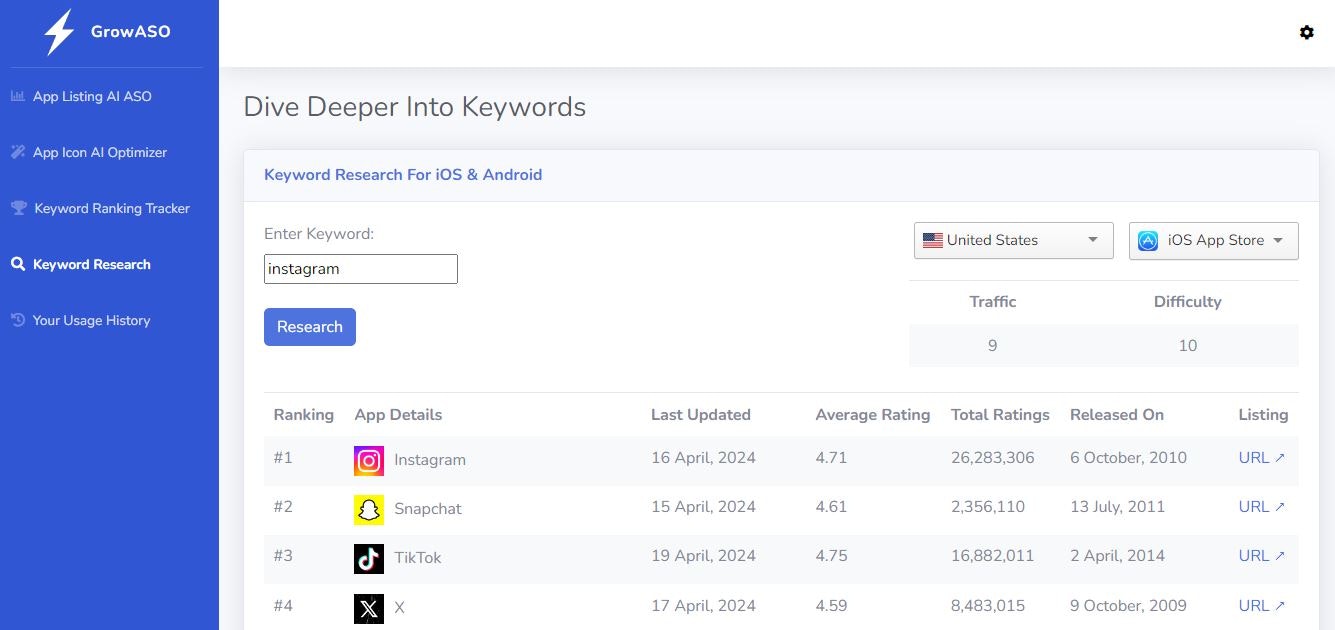Go to App Icon AI Optimizer
1335x630 pixels.
(100, 152)
